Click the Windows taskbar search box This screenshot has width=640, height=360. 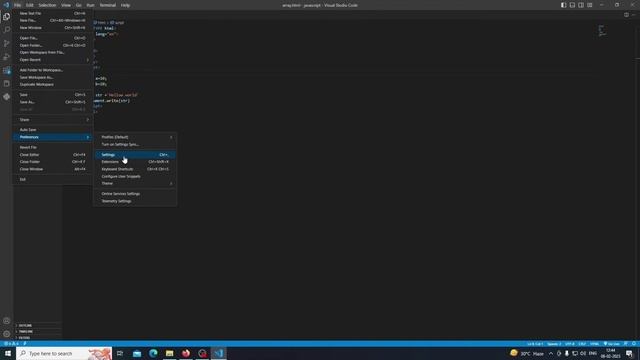coord(64,353)
